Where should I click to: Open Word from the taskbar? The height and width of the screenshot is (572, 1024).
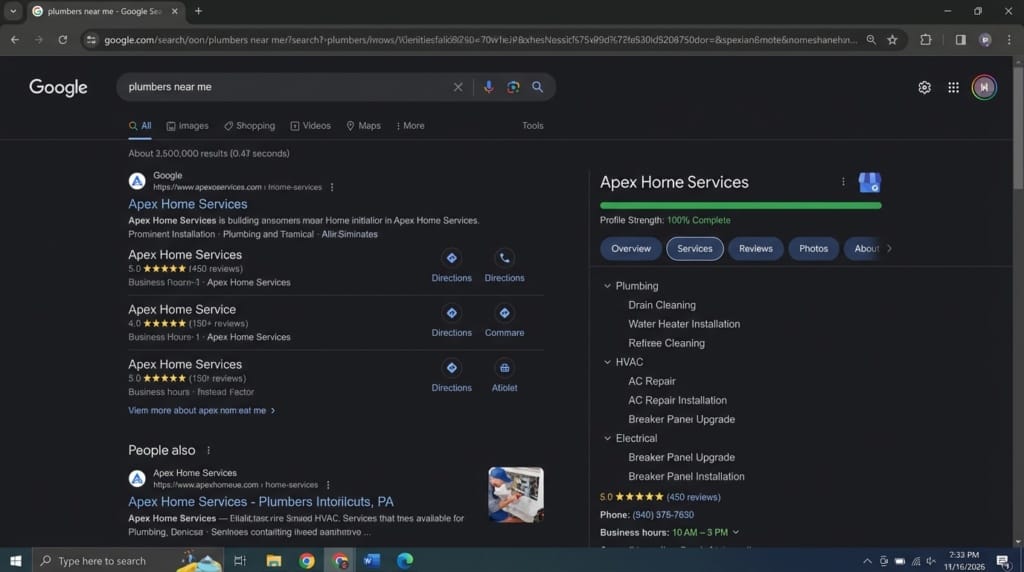[x=372, y=560]
